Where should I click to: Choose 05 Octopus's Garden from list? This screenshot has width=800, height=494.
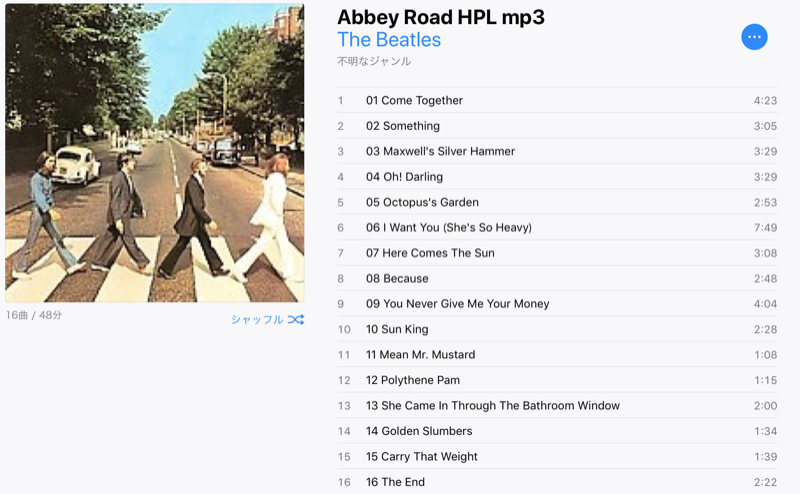point(557,202)
